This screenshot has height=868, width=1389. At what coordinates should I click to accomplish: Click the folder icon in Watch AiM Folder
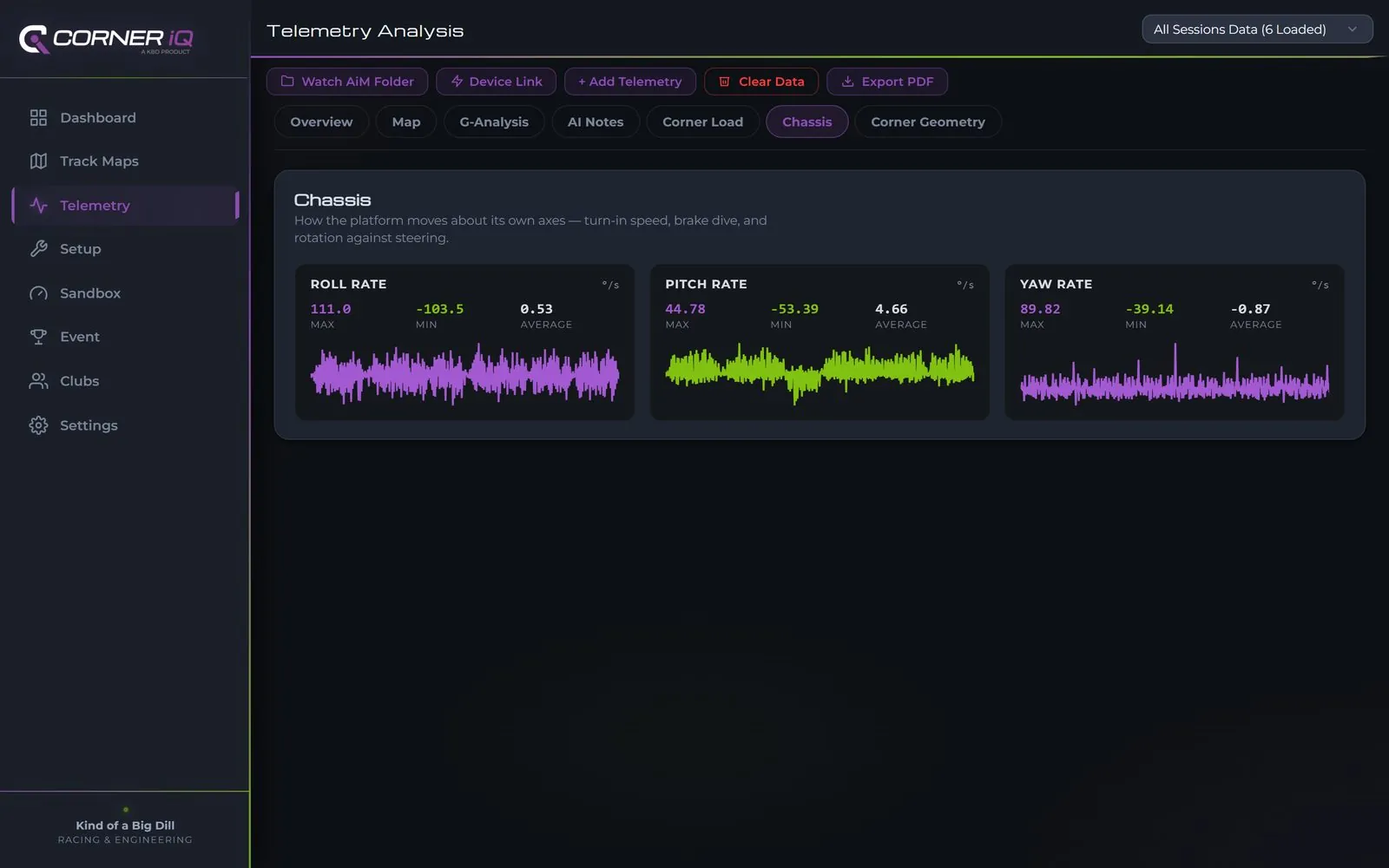click(x=287, y=82)
